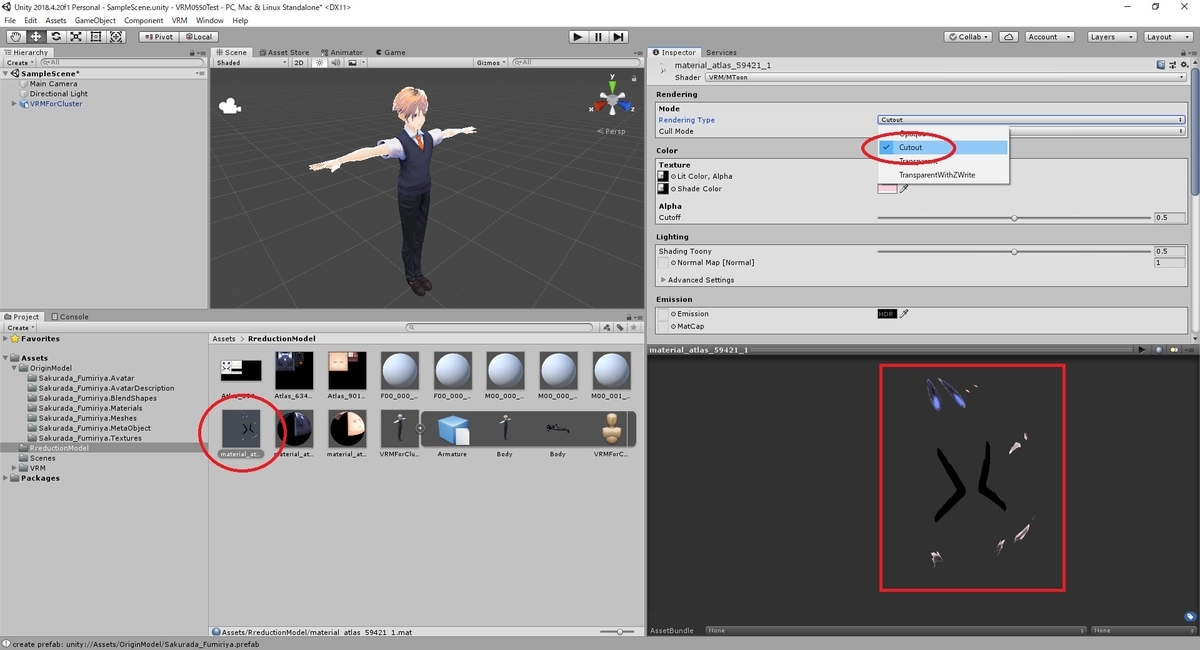
Task: Select Main Camera in Hierarchy
Action: [x=53, y=84]
